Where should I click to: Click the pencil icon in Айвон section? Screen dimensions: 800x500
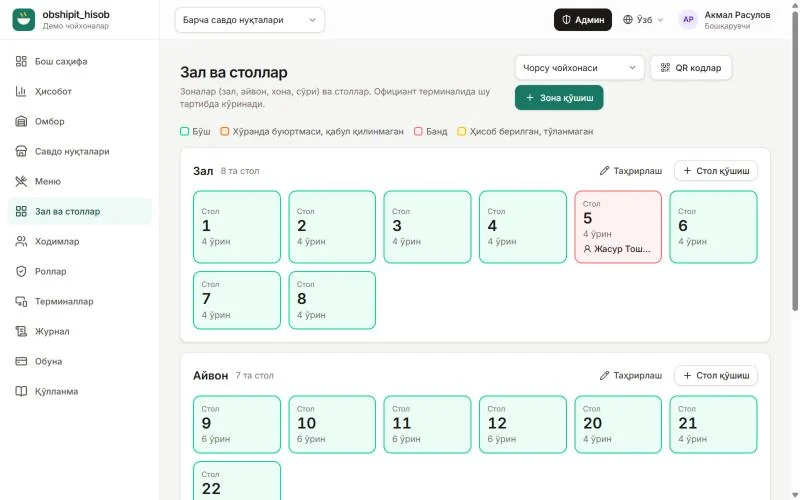[605, 376]
